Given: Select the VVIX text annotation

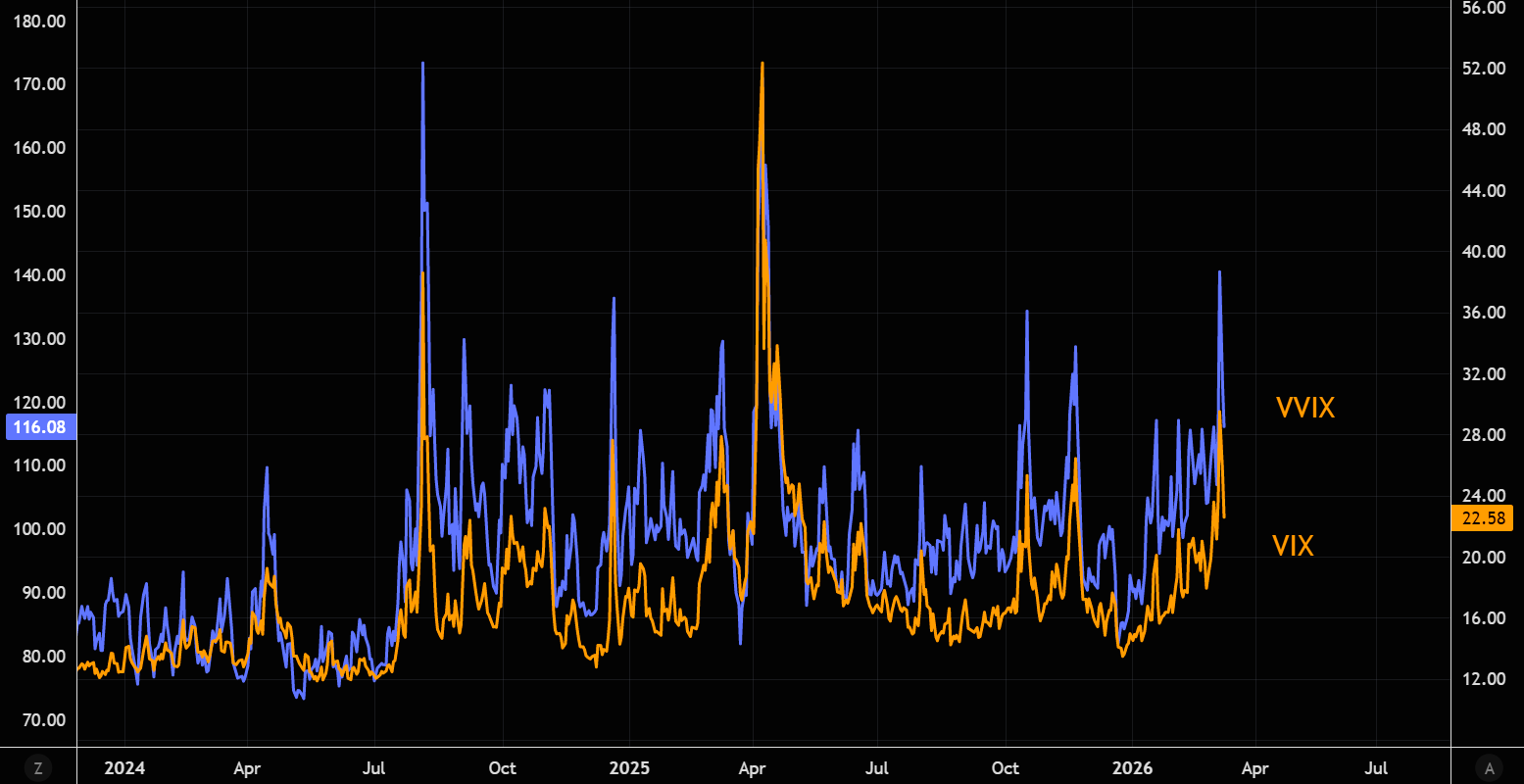Looking at the screenshot, I should 1304,408.
